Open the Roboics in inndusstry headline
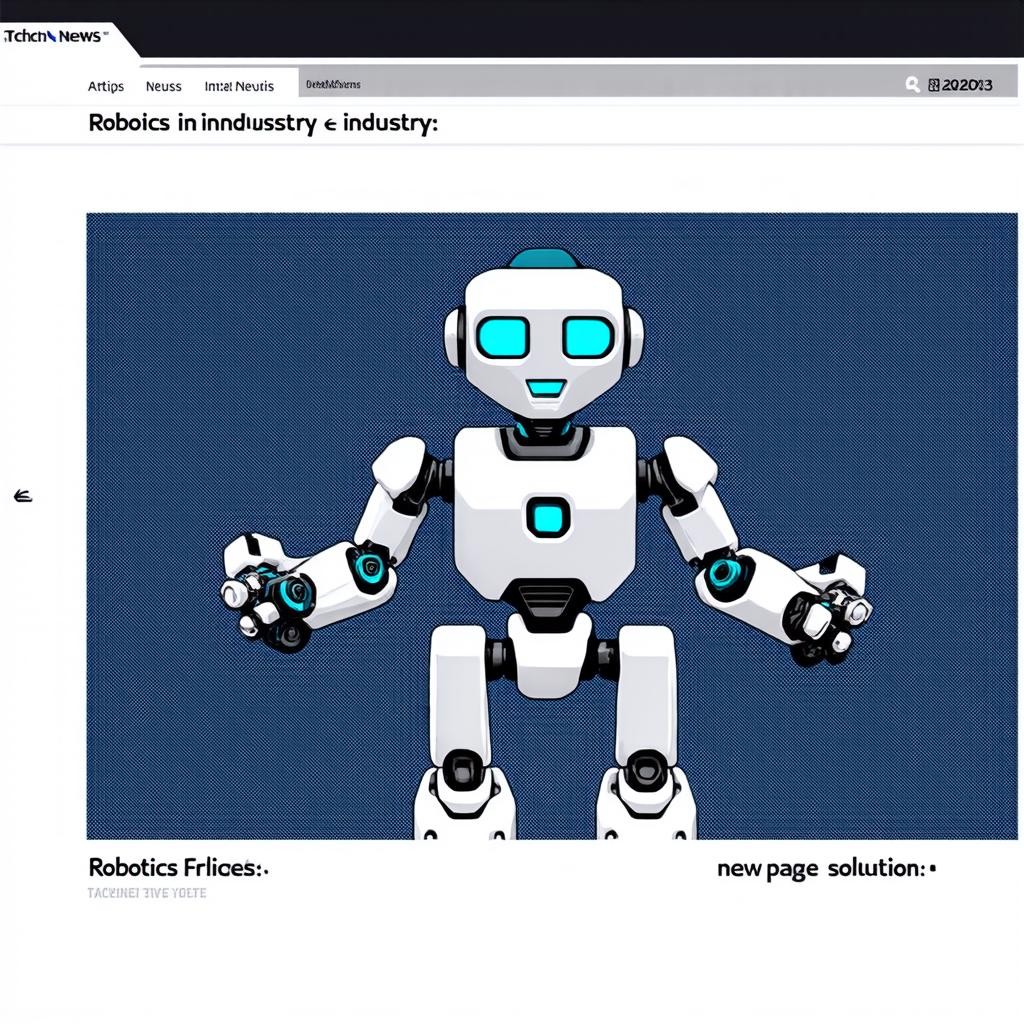 coord(202,124)
